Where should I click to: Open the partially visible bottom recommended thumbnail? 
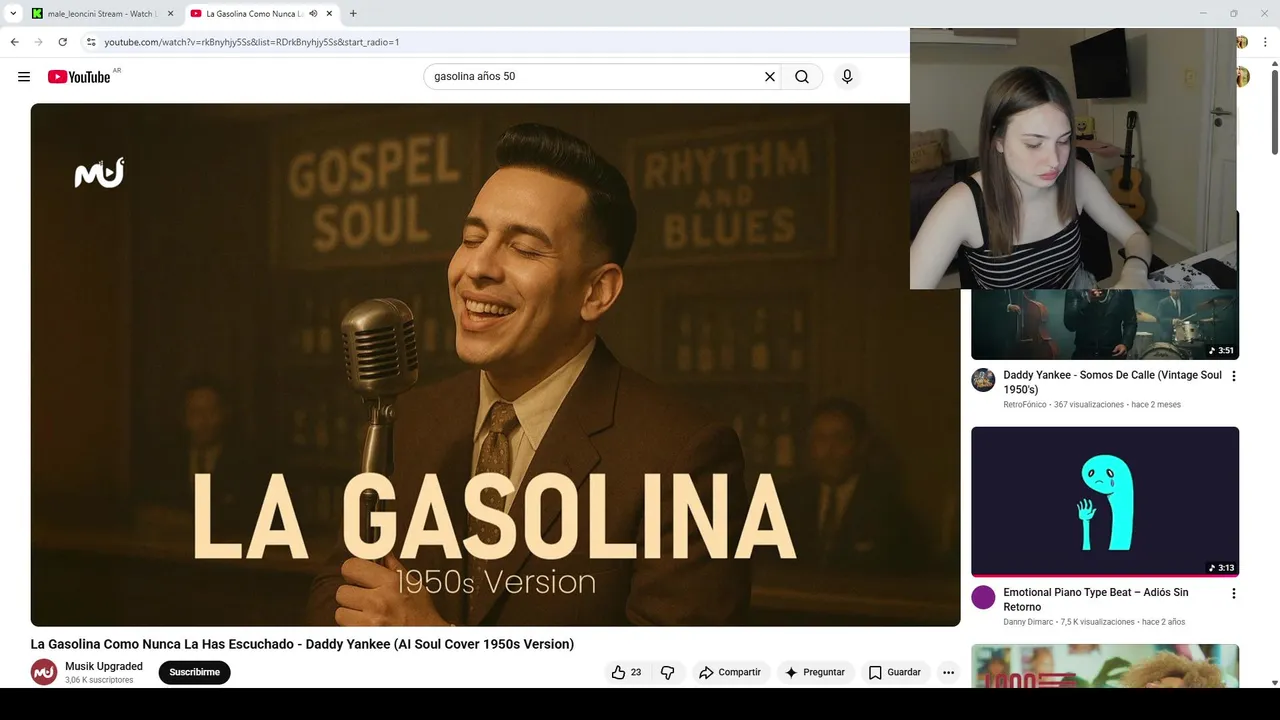(x=1105, y=666)
